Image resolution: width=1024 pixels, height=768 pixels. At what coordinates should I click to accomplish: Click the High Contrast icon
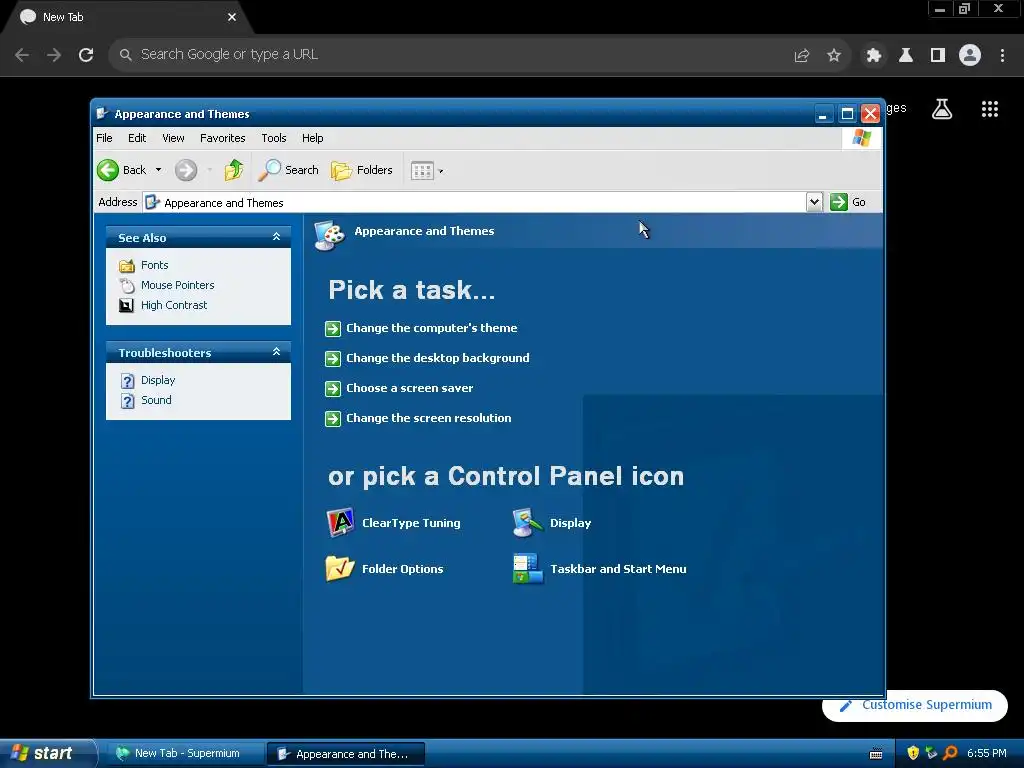point(127,305)
